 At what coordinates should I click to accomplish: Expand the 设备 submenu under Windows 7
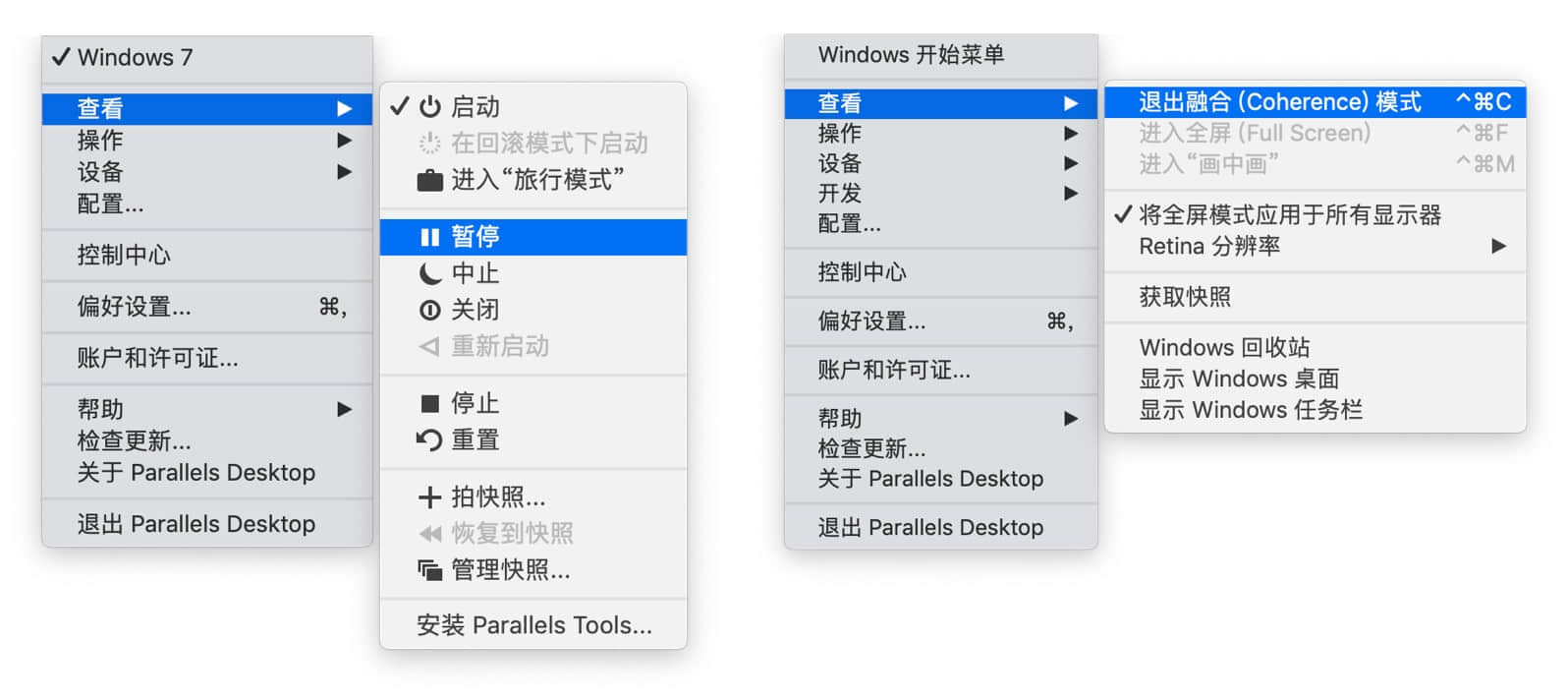click(x=344, y=172)
